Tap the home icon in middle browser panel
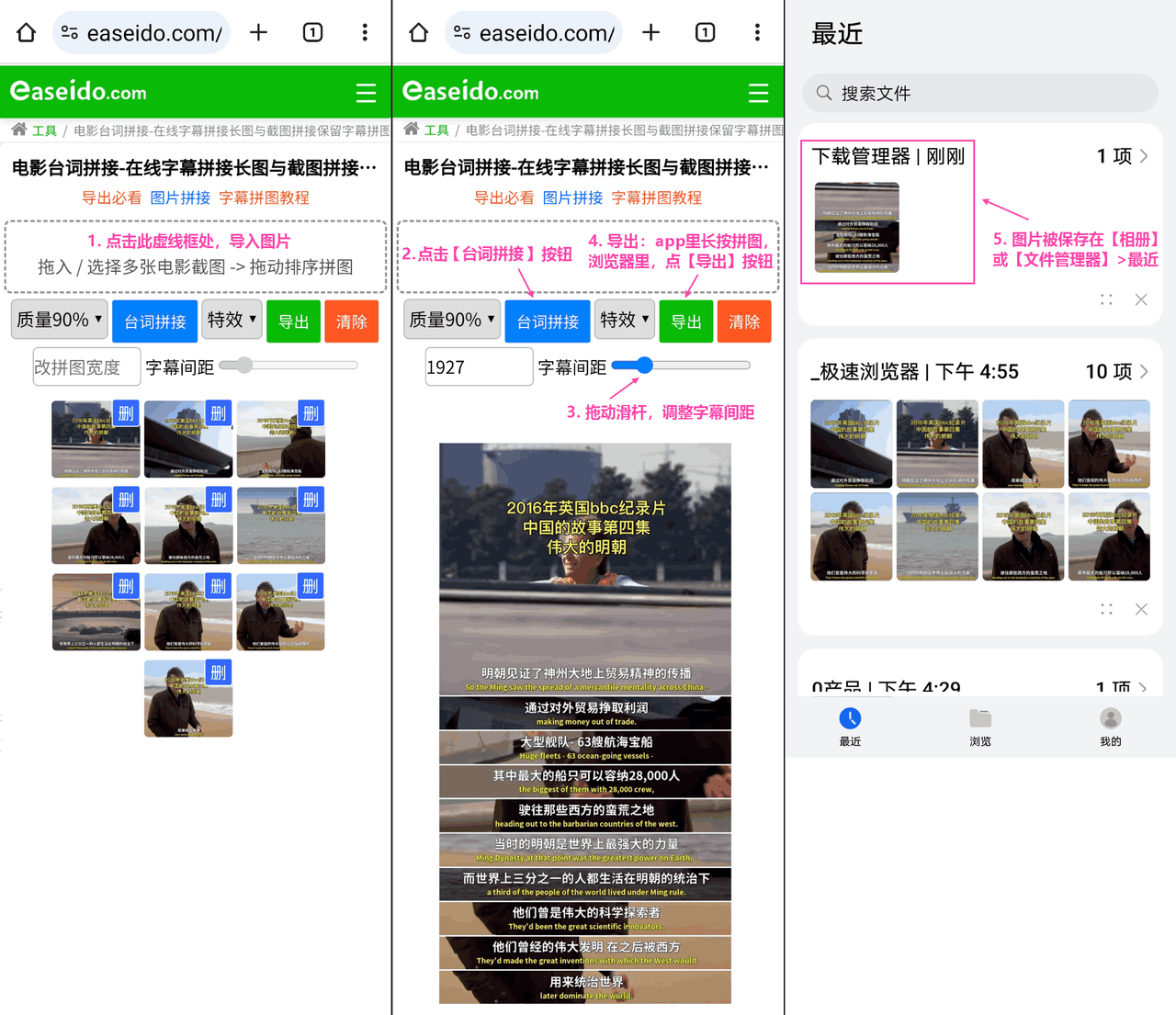The image size is (1176, 1015). click(x=418, y=33)
